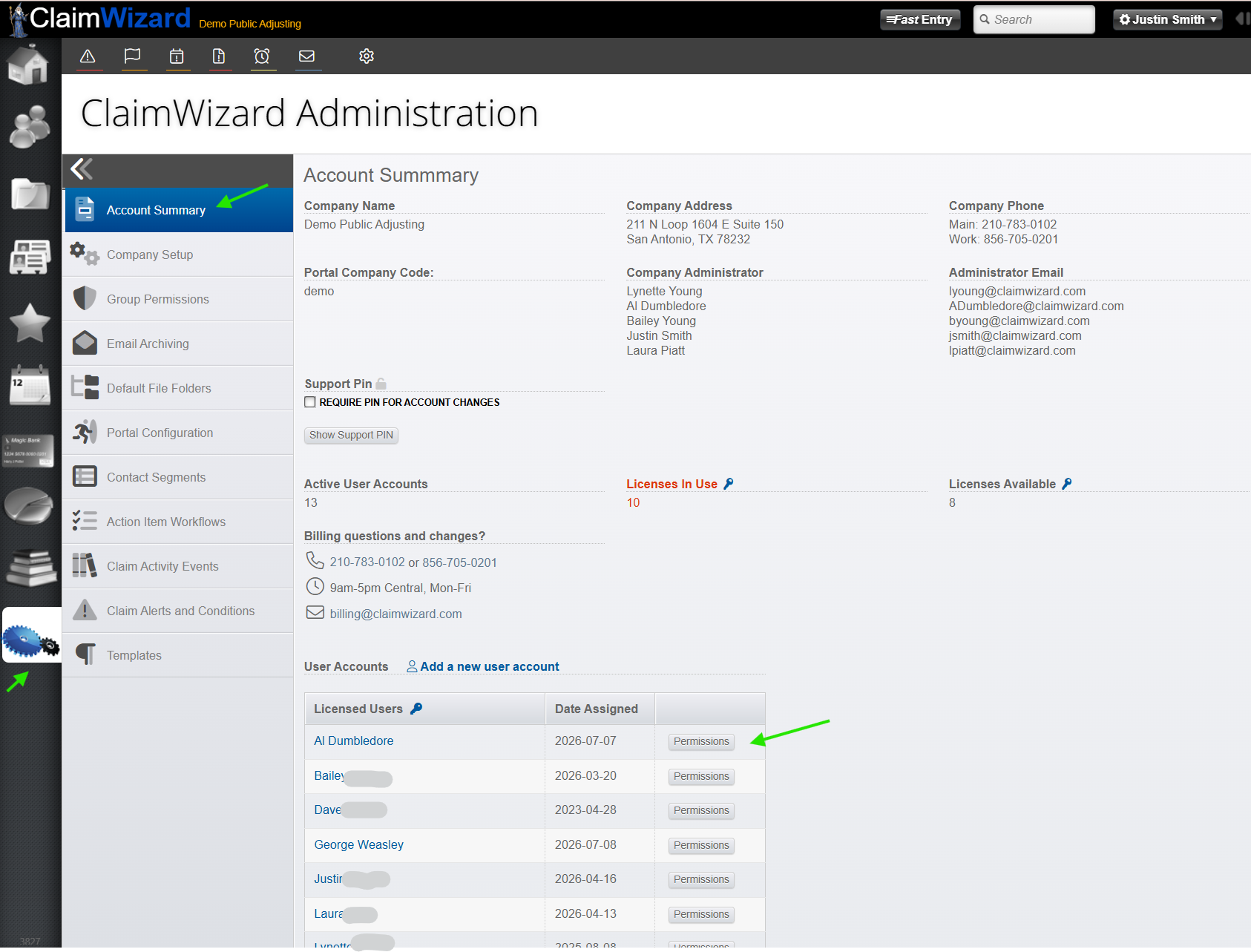Click date cell 2023-04-28
The width and height of the screenshot is (1251, 952).
click(585, 810)
